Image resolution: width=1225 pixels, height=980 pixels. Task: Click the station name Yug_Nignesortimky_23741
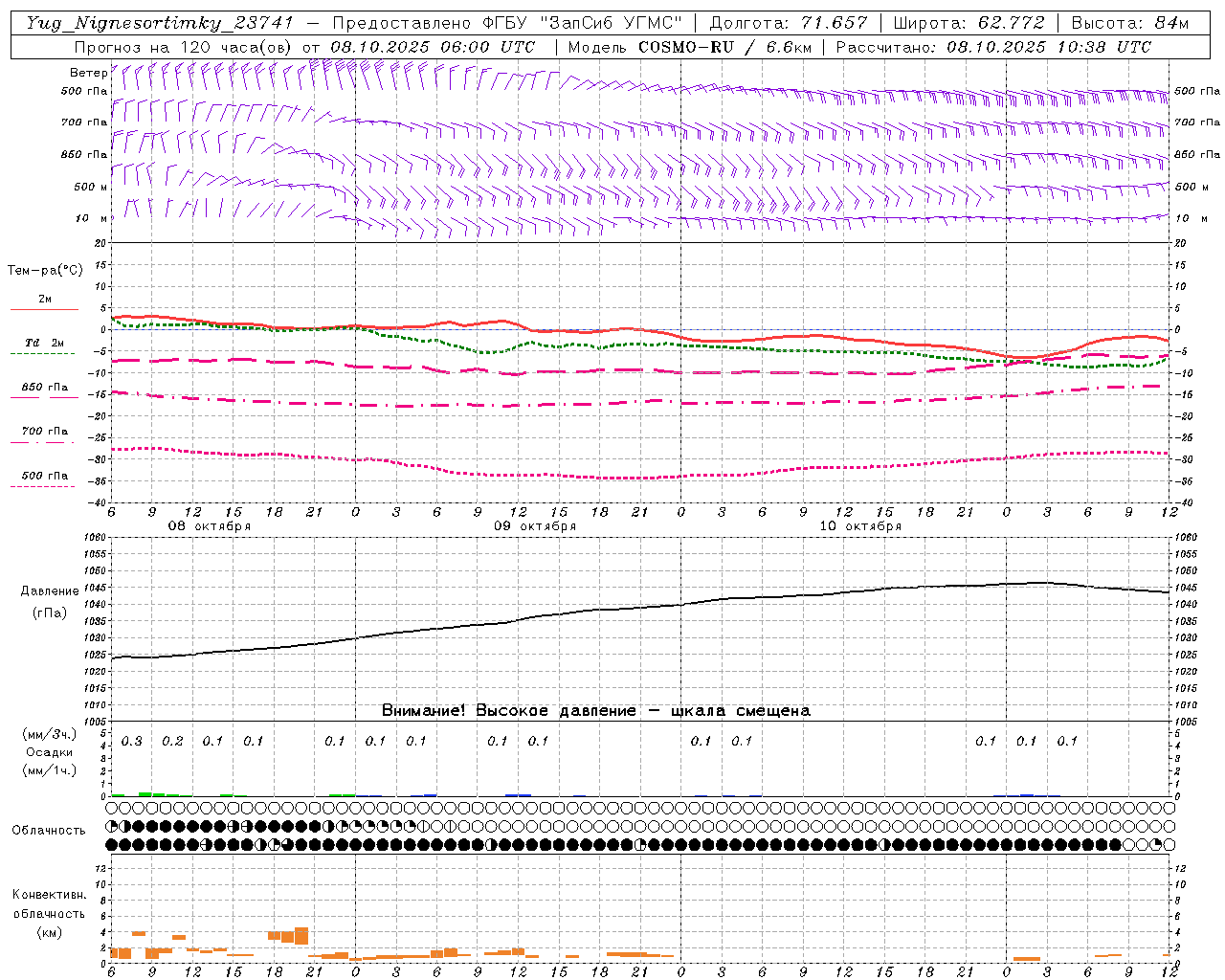[x=160, y=23]
